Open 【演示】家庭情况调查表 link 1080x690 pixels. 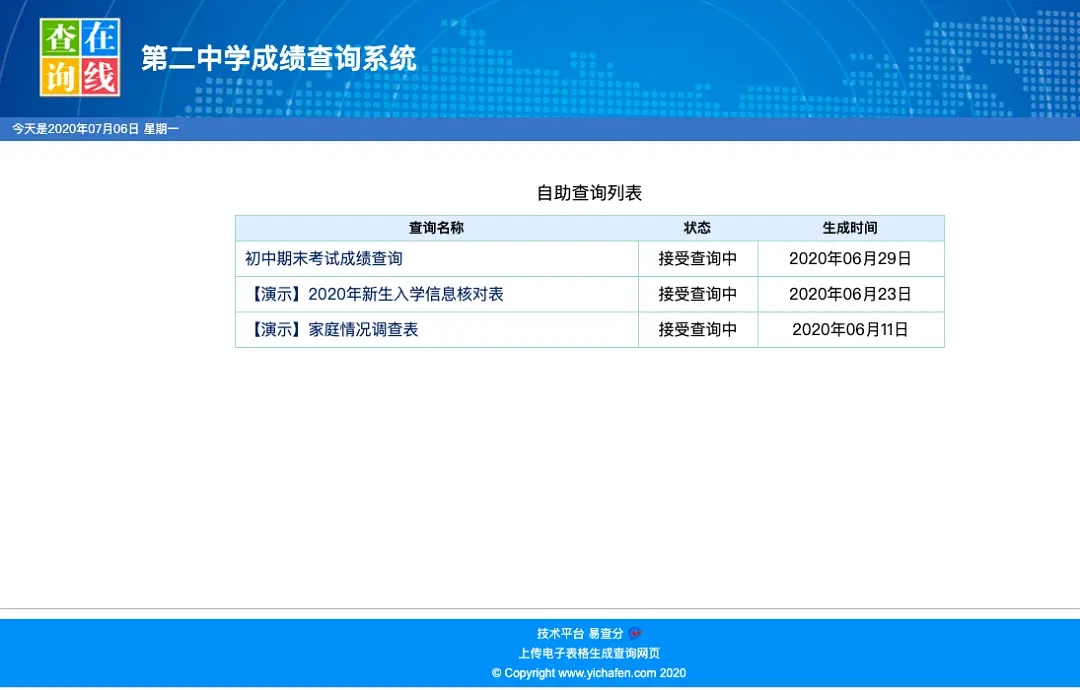click(x=332, y=330)
